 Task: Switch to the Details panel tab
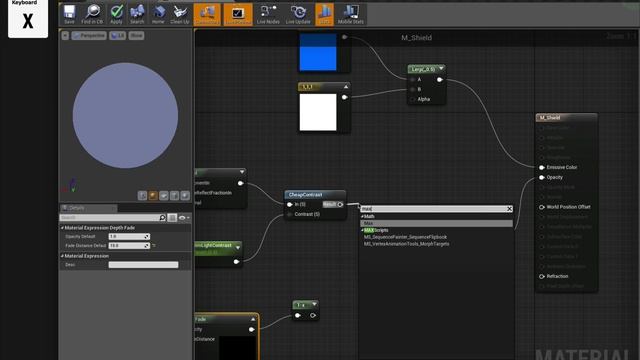(88, 208)
